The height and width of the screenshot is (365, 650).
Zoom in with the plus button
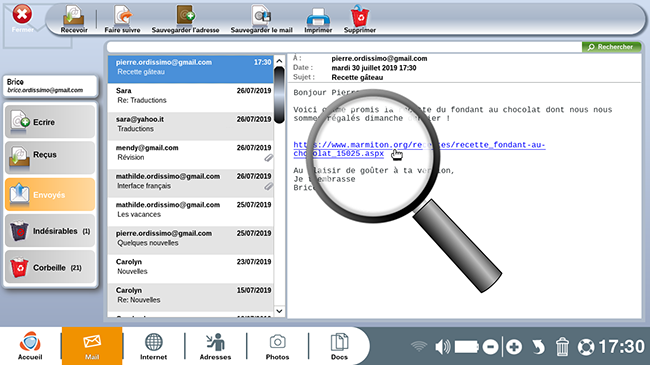[x=514, y=347]
